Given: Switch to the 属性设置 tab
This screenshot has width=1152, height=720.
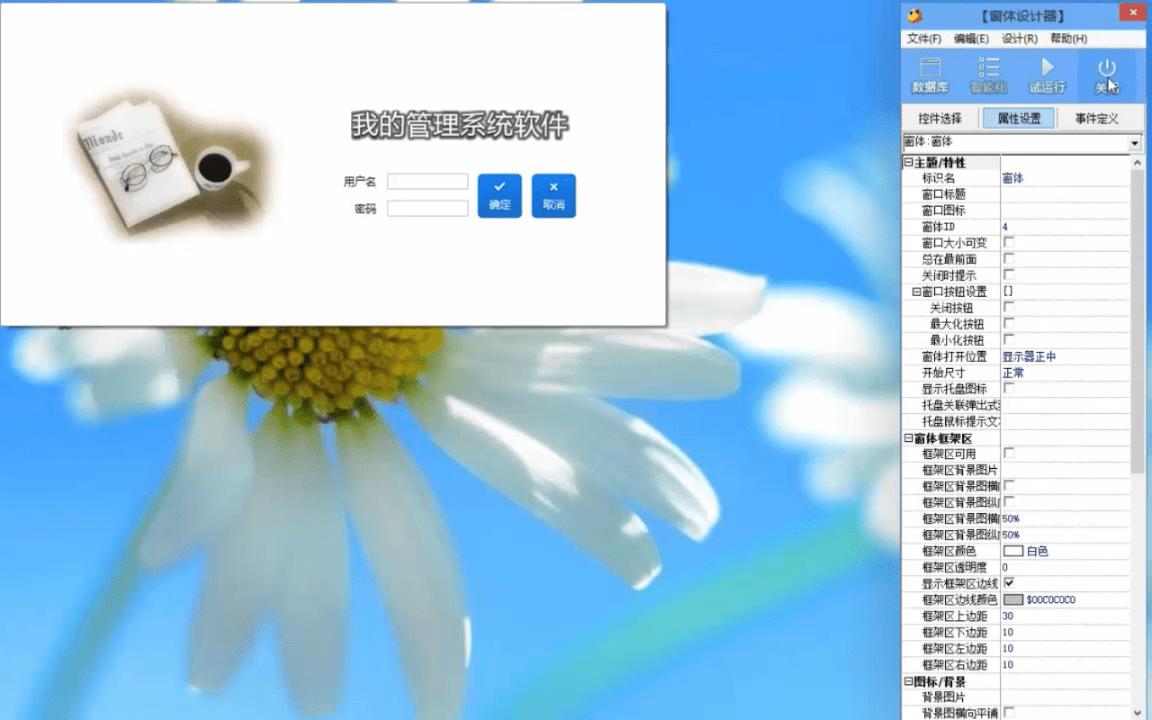Looking at the screenshot, I should 1018,118.
